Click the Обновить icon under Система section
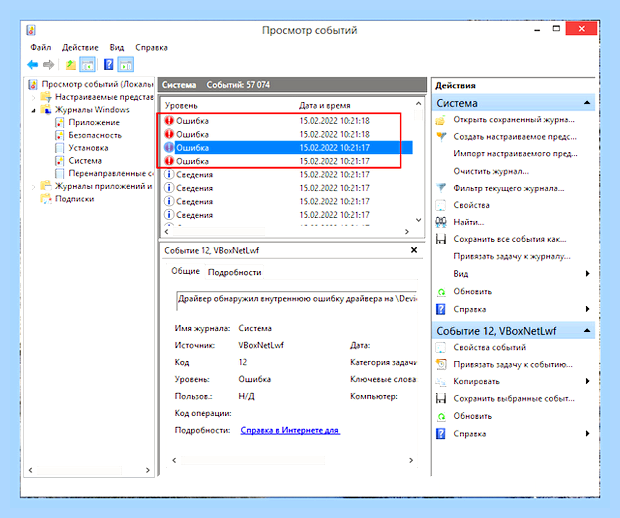The width and height of the screenshot is (620, 518). pos(440,292)
